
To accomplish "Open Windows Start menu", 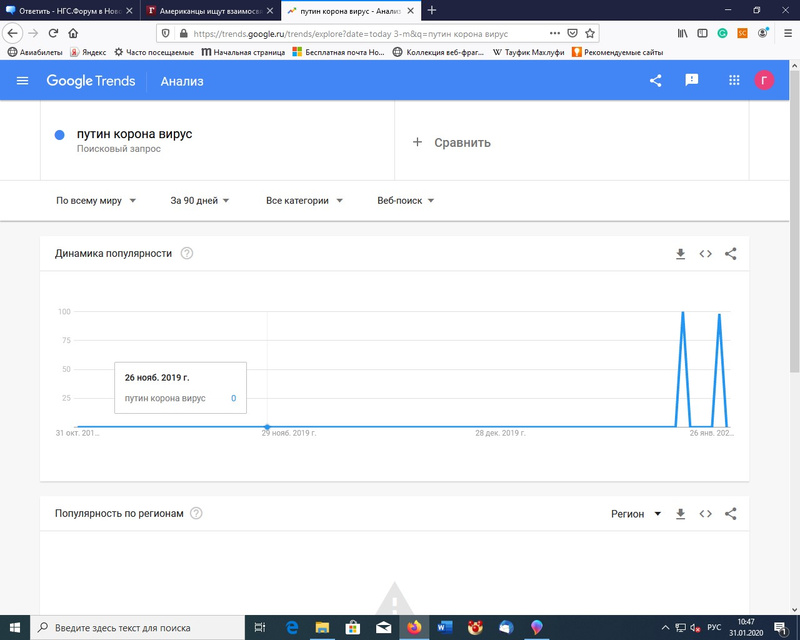I will [15, 627].
